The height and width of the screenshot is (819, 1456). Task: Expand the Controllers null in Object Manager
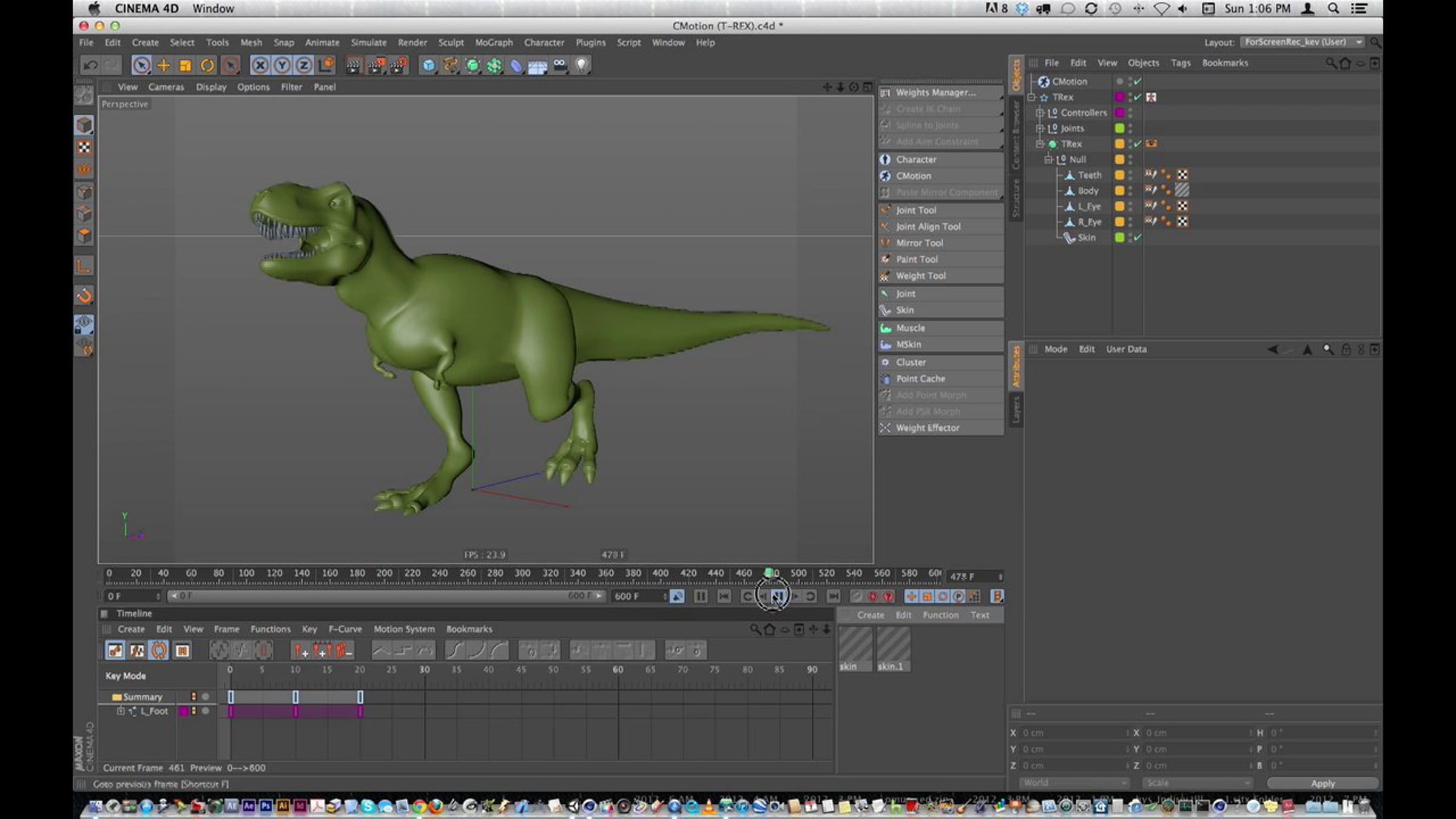tap(1040, 113)
